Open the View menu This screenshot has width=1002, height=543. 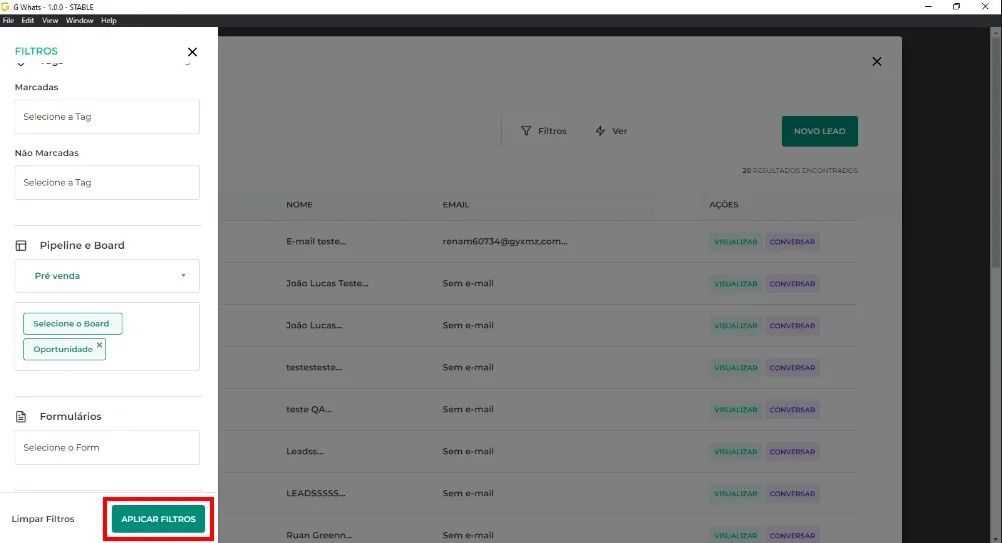point(50,20)
